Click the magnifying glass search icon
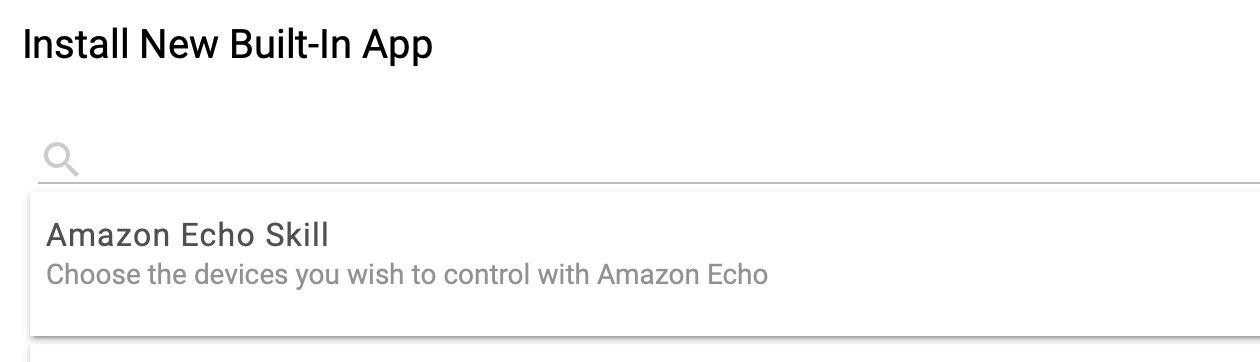 61,158
